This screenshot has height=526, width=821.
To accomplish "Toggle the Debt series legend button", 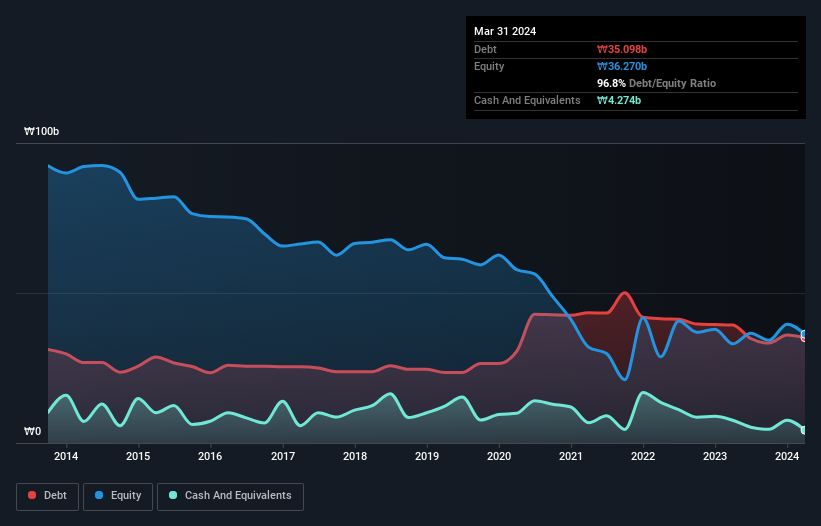I will (x=48, y=496).
